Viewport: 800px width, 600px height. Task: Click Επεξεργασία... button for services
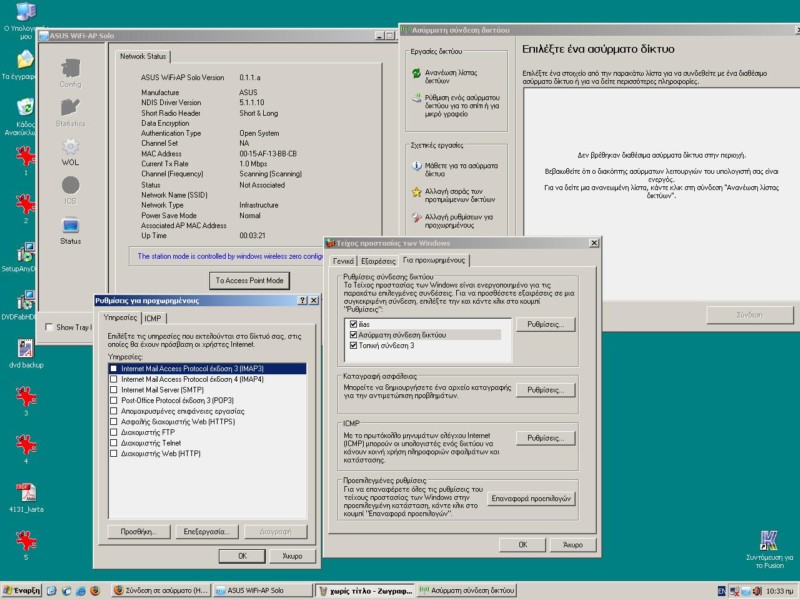pos(207,532)
